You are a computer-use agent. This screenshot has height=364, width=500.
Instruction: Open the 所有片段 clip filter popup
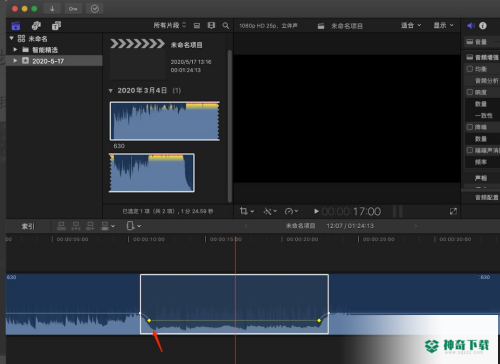[169, 25]
